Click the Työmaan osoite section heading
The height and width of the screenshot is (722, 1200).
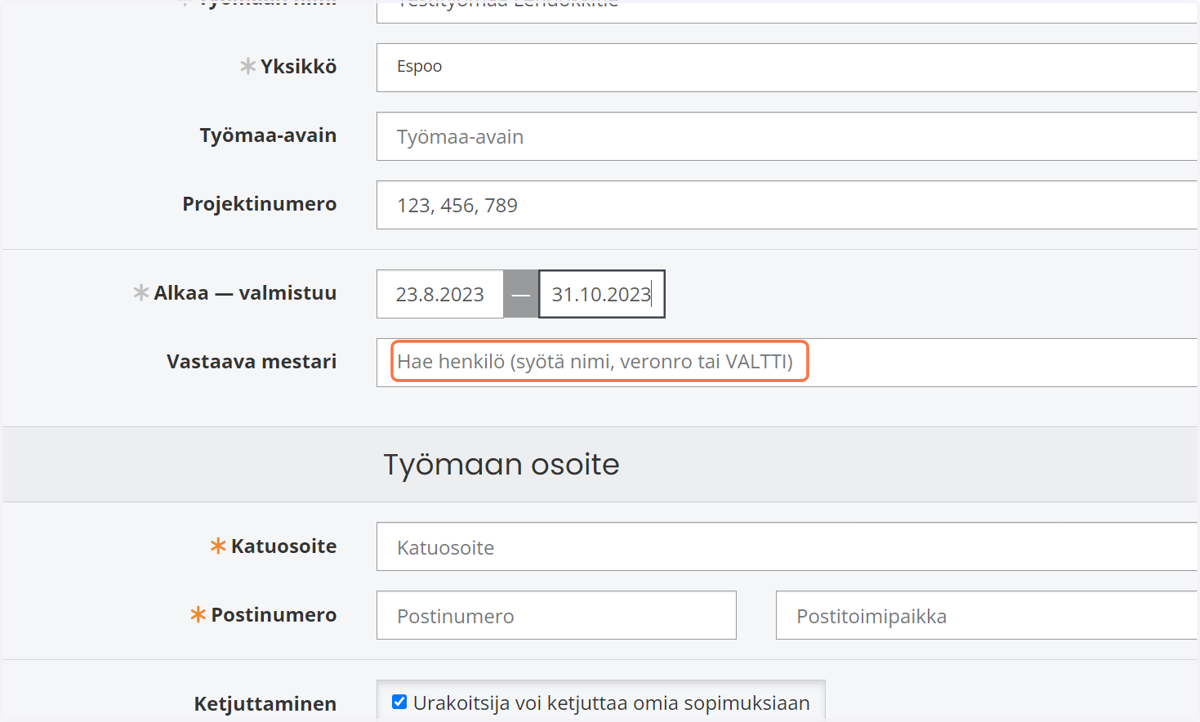coord(501,464)
